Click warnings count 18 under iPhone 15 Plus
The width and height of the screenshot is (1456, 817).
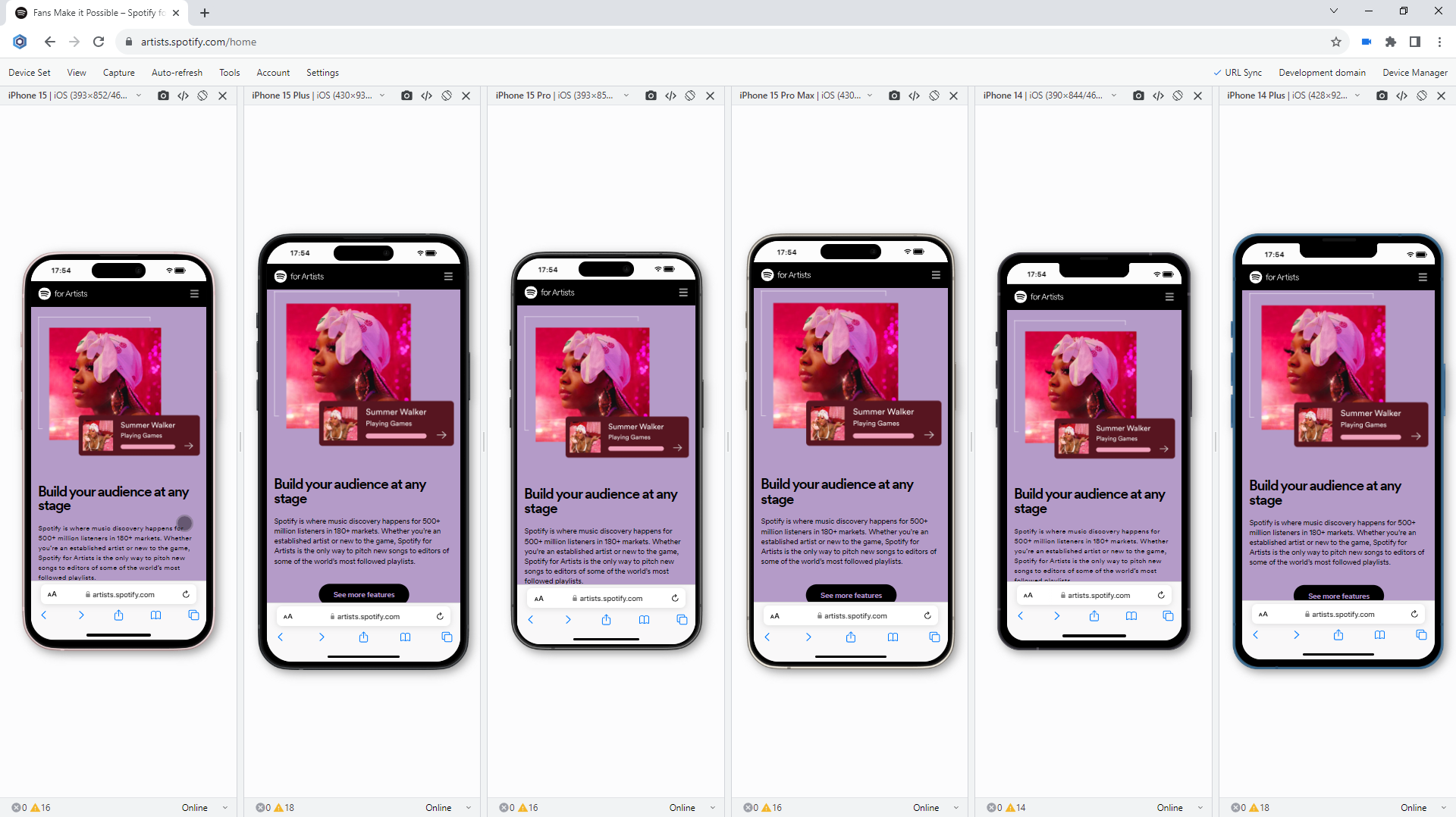[x=284, y=808]
